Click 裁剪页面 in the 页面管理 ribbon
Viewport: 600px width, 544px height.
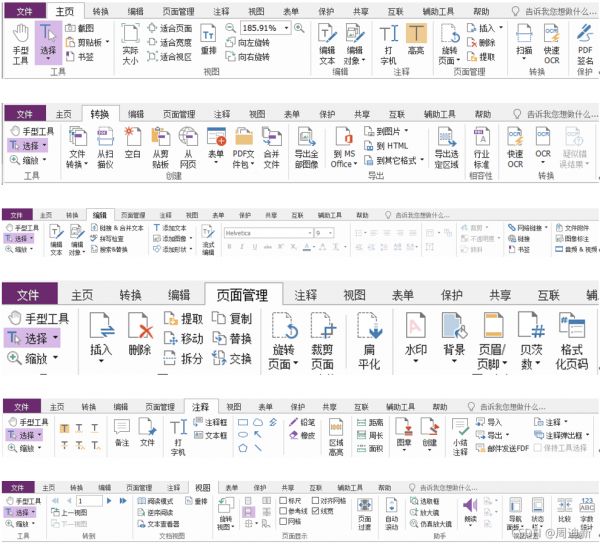tap(322, 341)
